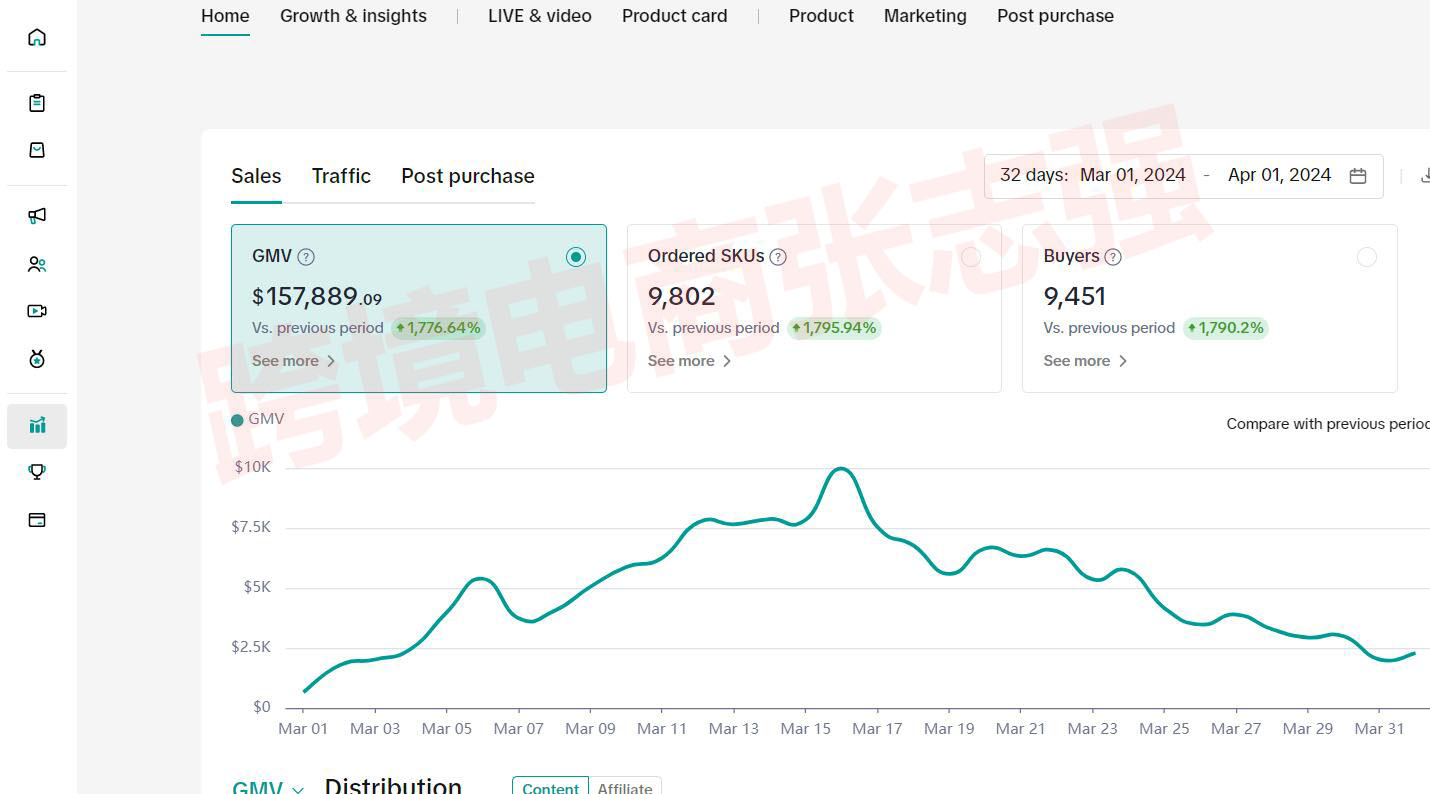Toggle the GMV chart legend item
The height and width of the screenshot is (794, 1430).
[258, 419]
